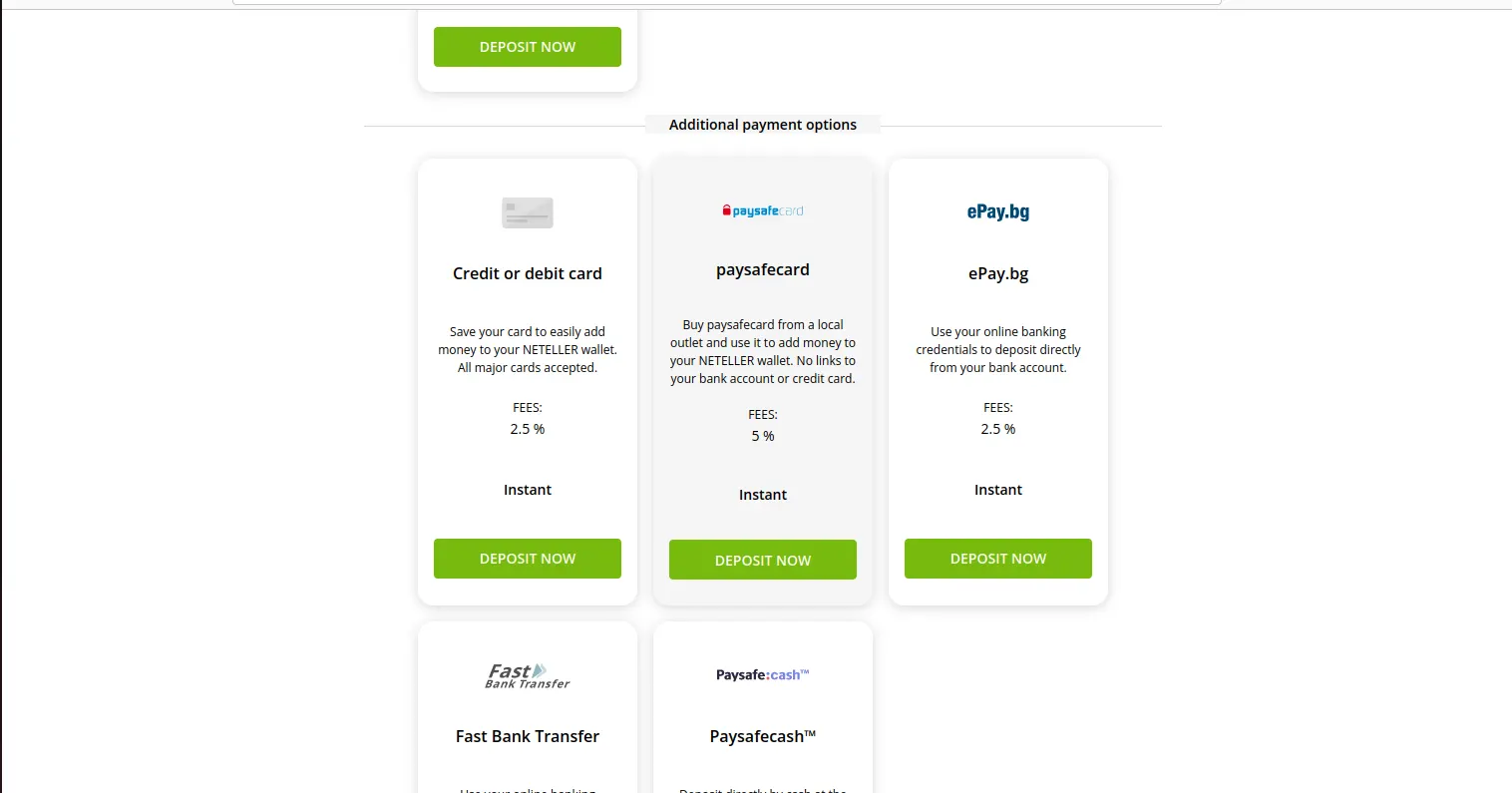Click the ePay.bg online banking description

[x=998, y=349]
